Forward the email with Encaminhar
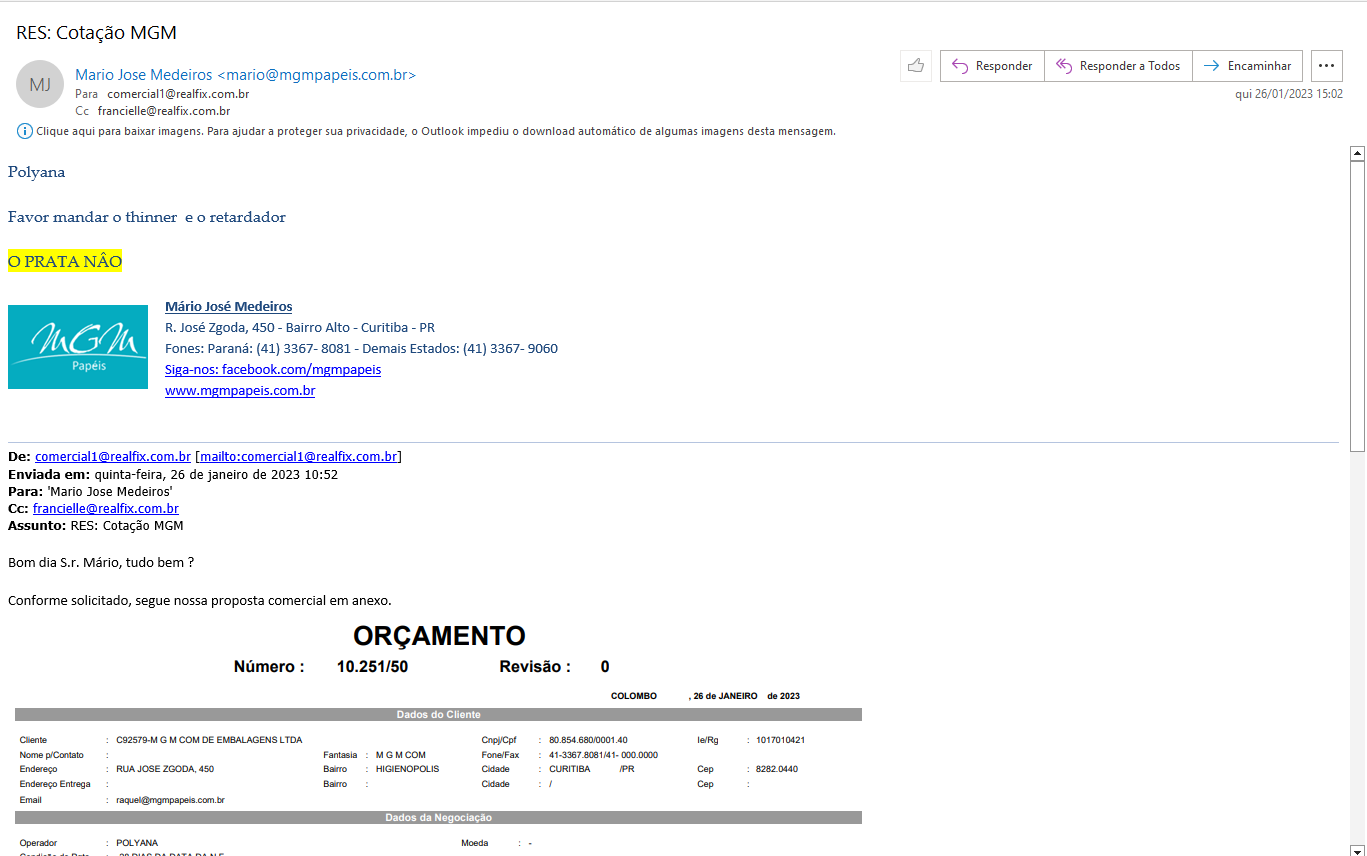The height and width of the screenshot is (856, 1367). click(x=1247, y=66)
